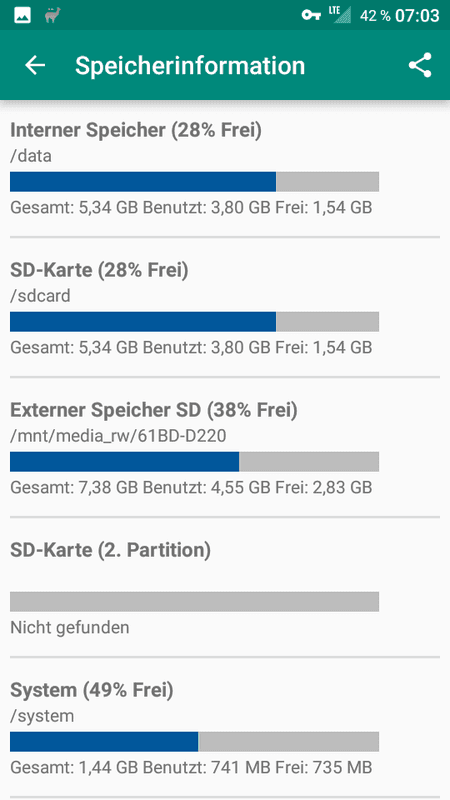The image size is (450, 800).
Task: Click the external SD usage progress bar
Action: pyautogui.click(x=194, y=462)
